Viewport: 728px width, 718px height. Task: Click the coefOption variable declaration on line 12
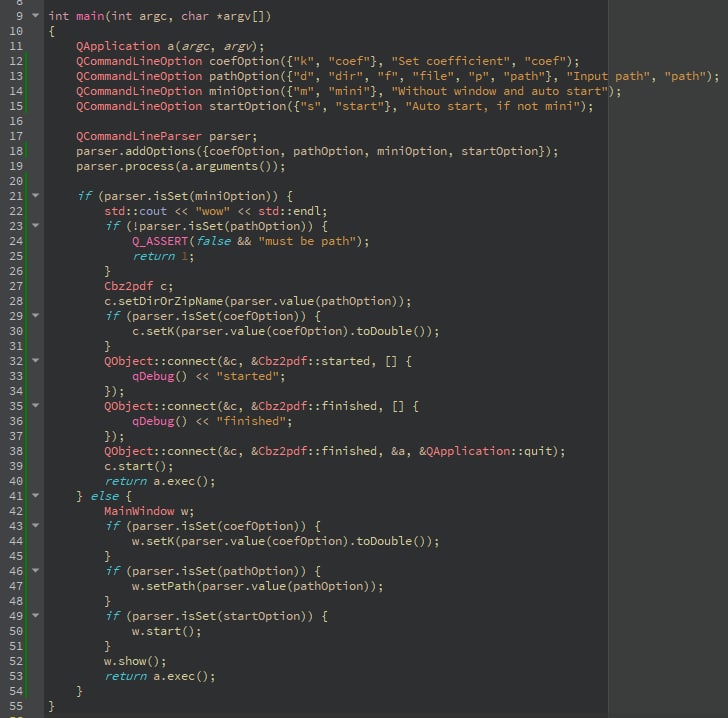[244, 61]
